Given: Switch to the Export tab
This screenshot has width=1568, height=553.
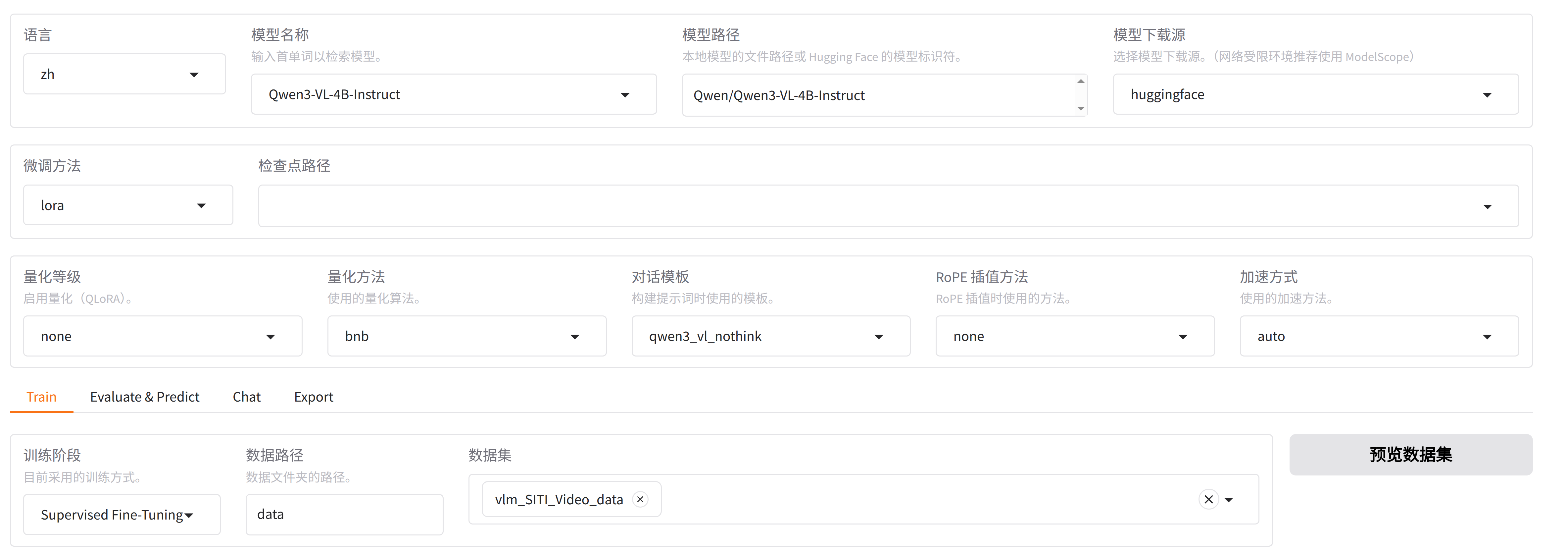Looking at the screenshot, I should pyautogui.click(x=314, y=397).
